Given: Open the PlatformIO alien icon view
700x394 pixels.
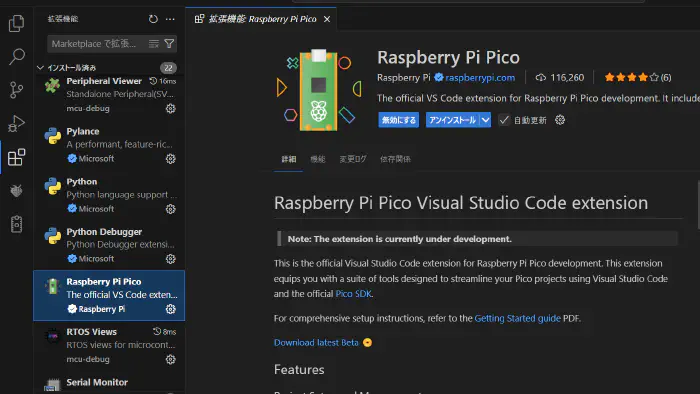Looking at the screenshot, I should [17, 191].
